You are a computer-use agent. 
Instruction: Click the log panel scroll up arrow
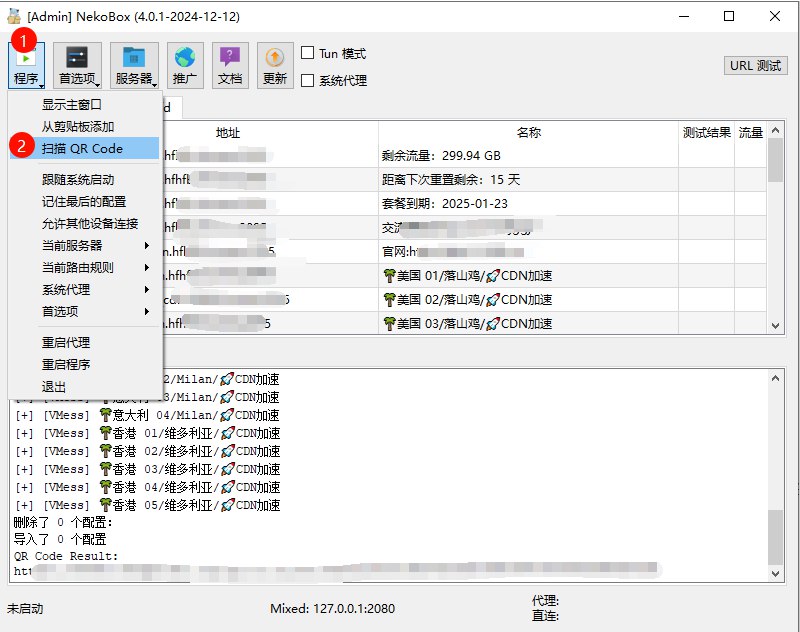(776, 378)
